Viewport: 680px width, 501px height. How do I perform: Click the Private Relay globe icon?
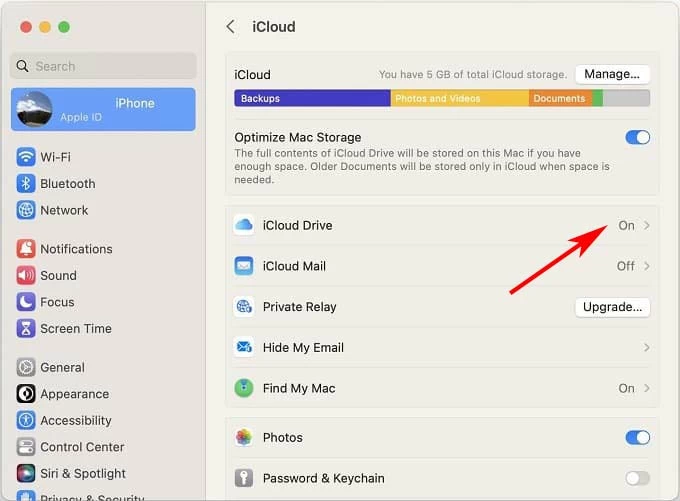tap(244, 307)
